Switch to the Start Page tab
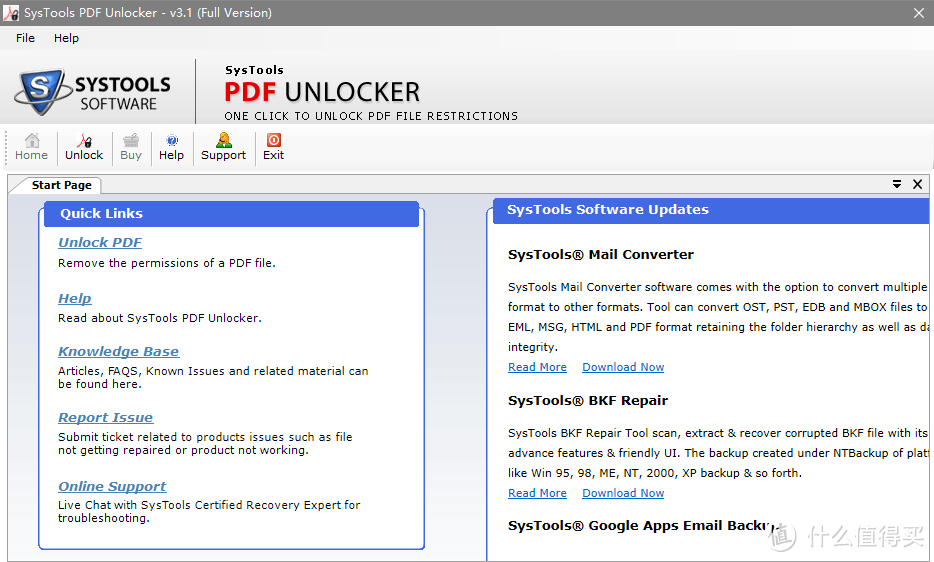Viewport: 934px width, 562px height. coord(61,185)
